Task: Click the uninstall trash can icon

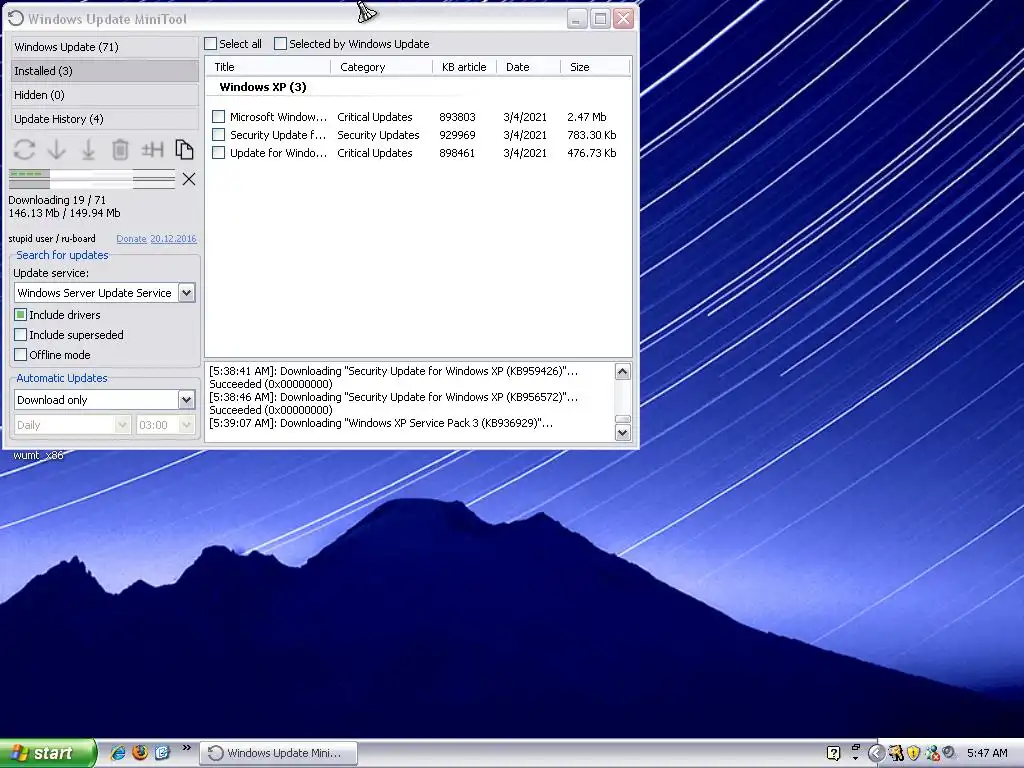Action: coord(120,150)
